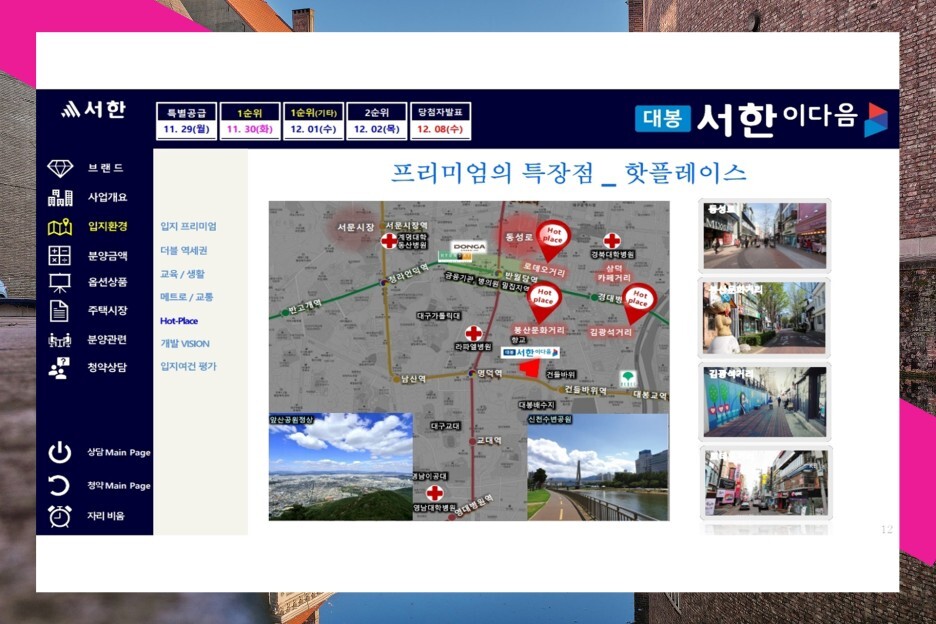The height and width of the screenshot is (624, 936).
Task: Click the 1순위 11. 30(화) schedule box
Action: pos(250,121)
